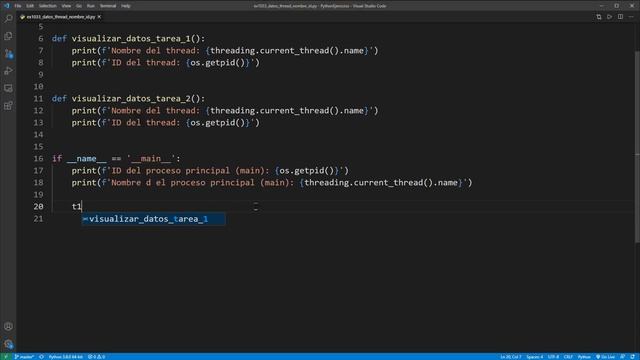Image resolution: width=640 pixels, height=360 pixels.
Task: Click the VS Code logo icon
Action: 7,6
